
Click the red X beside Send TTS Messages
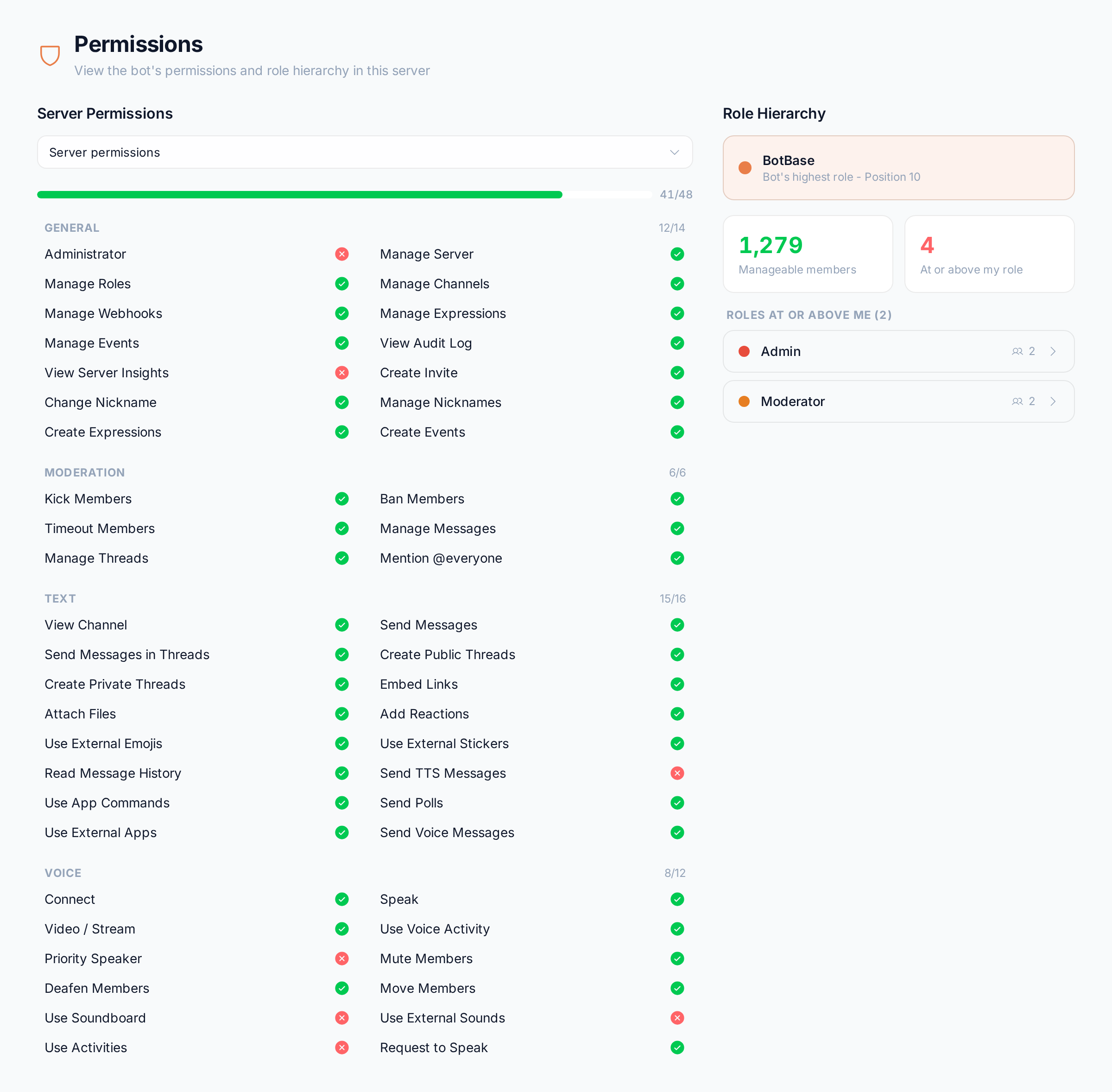pos(677,773)
